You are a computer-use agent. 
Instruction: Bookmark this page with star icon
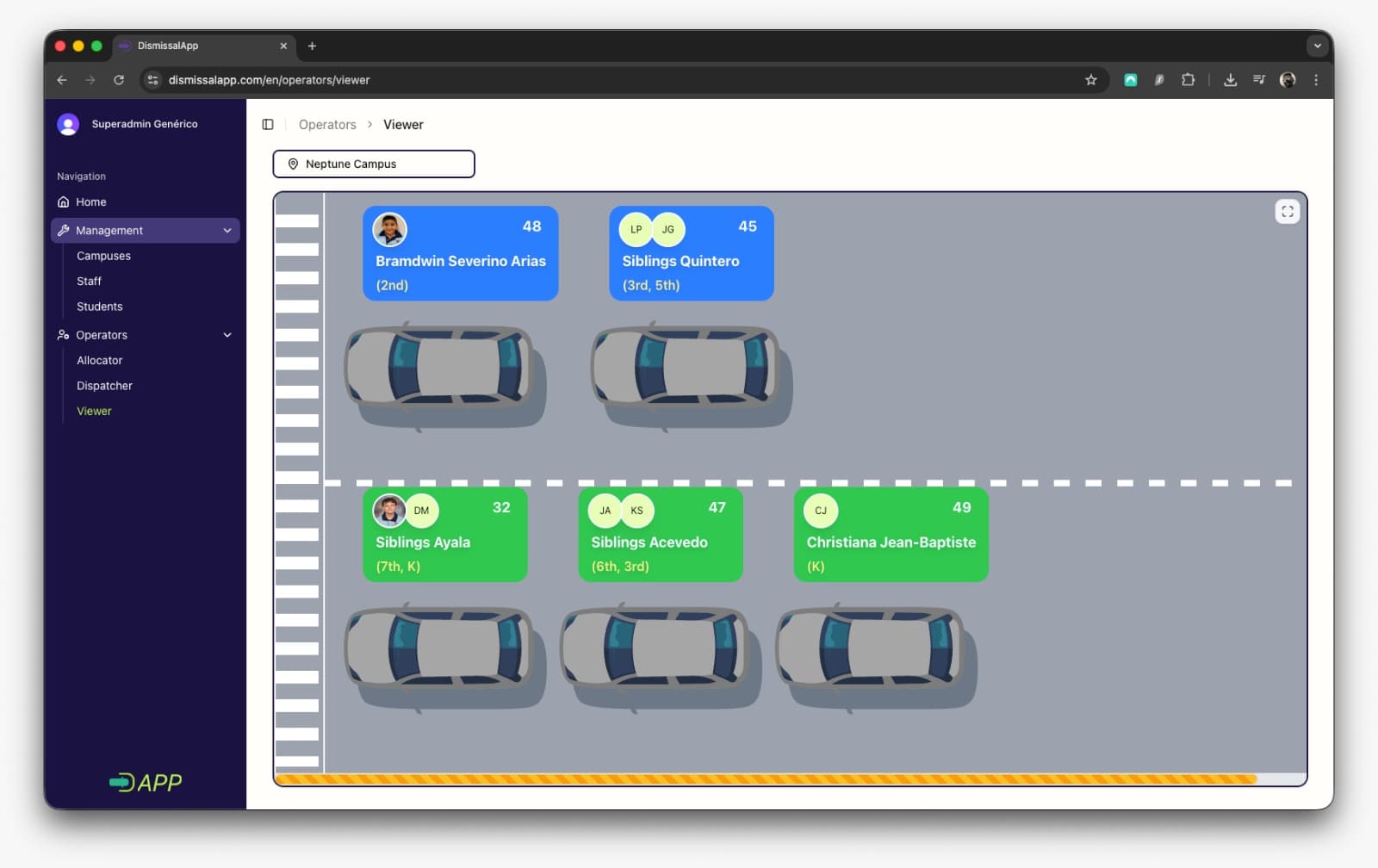point(1091,80)
